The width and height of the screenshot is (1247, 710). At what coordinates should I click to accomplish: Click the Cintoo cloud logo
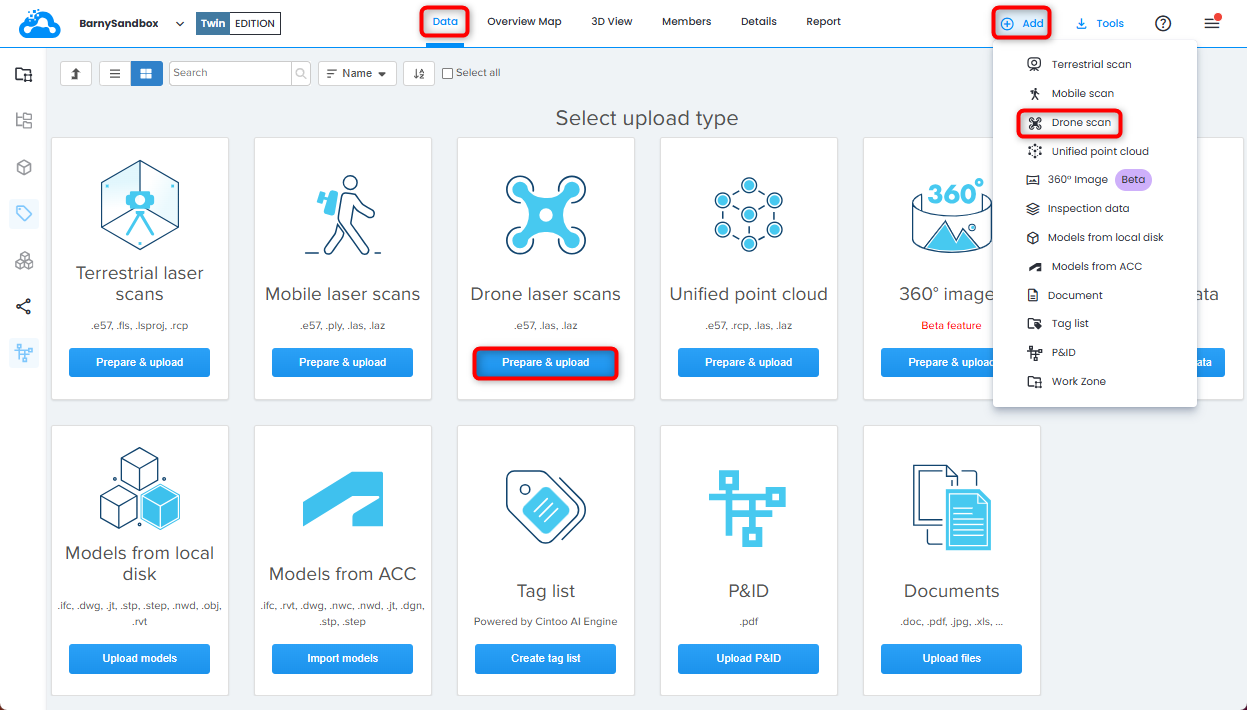pos(40,23)
